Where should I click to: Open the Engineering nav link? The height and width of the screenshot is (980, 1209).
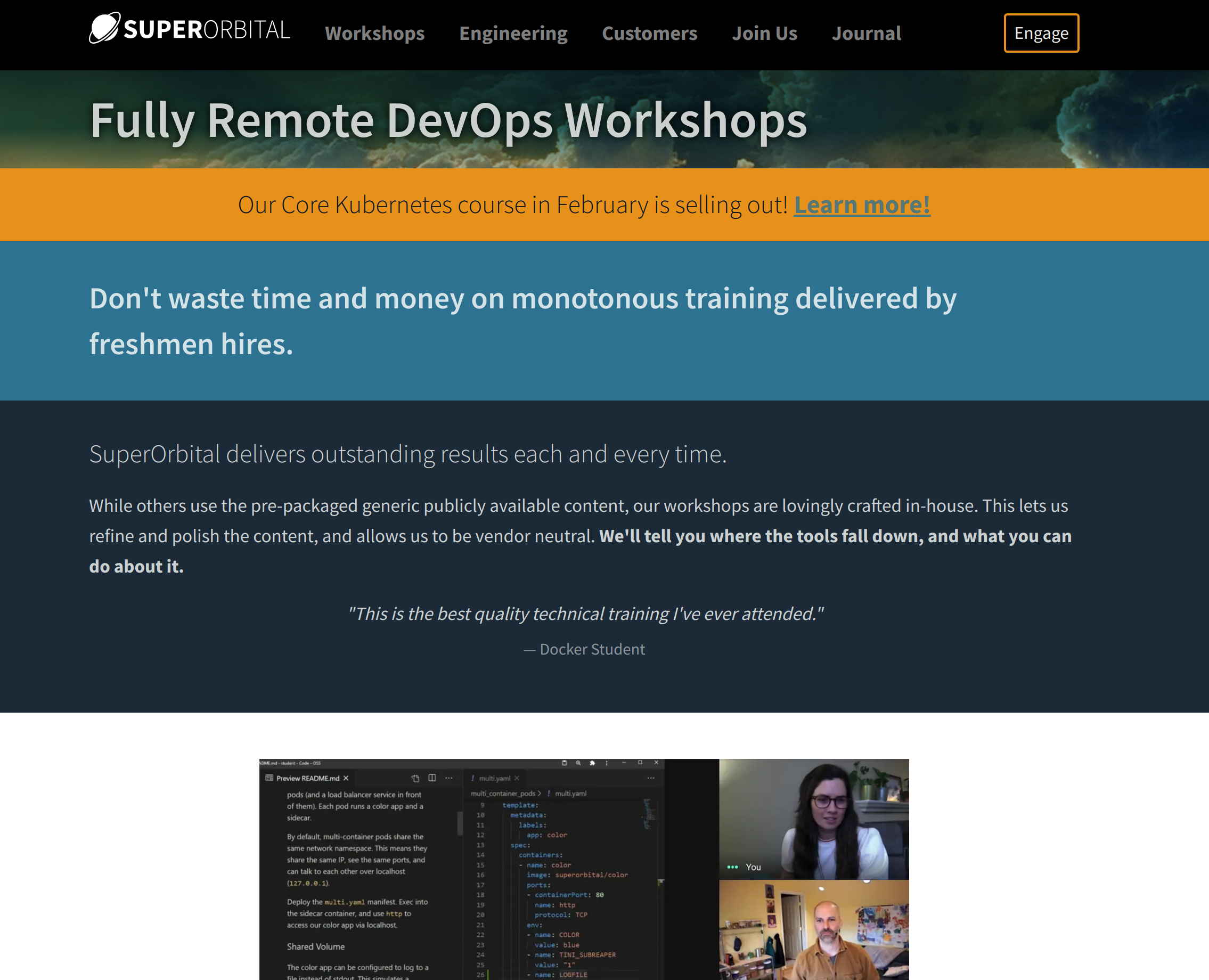pos(513,34)
